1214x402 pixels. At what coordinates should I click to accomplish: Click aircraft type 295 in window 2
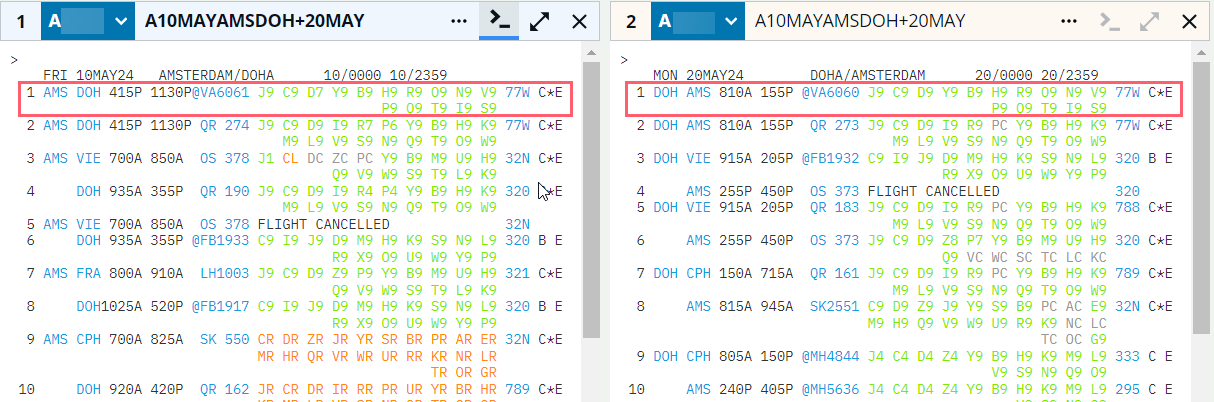[x=1128, y=388]
